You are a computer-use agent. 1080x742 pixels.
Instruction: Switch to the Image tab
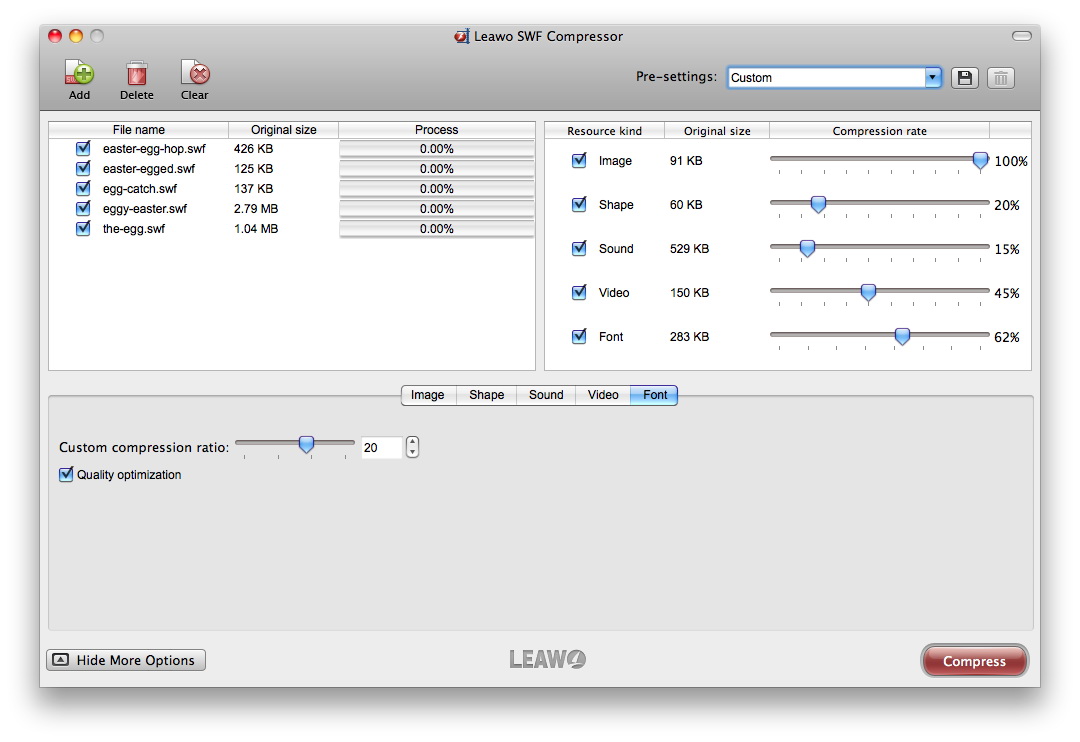tap(428, 395)
